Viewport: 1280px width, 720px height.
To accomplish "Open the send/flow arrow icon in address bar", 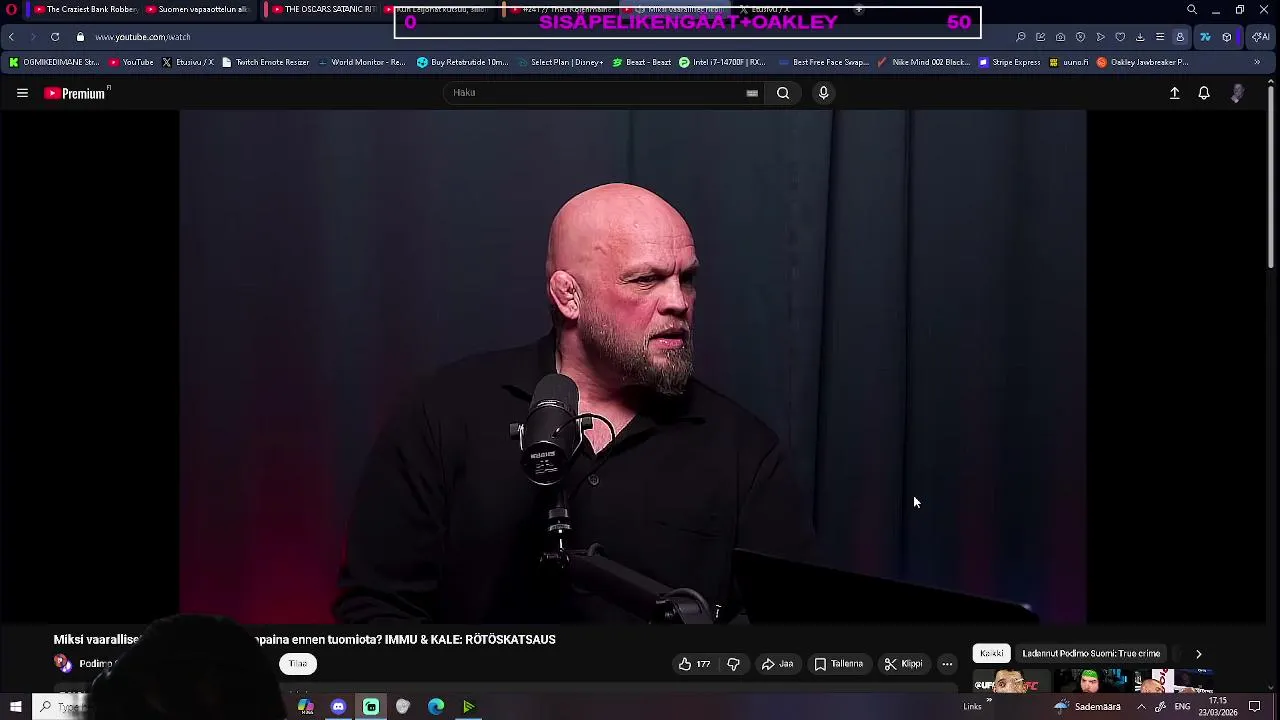I will tap(1100, 37).
